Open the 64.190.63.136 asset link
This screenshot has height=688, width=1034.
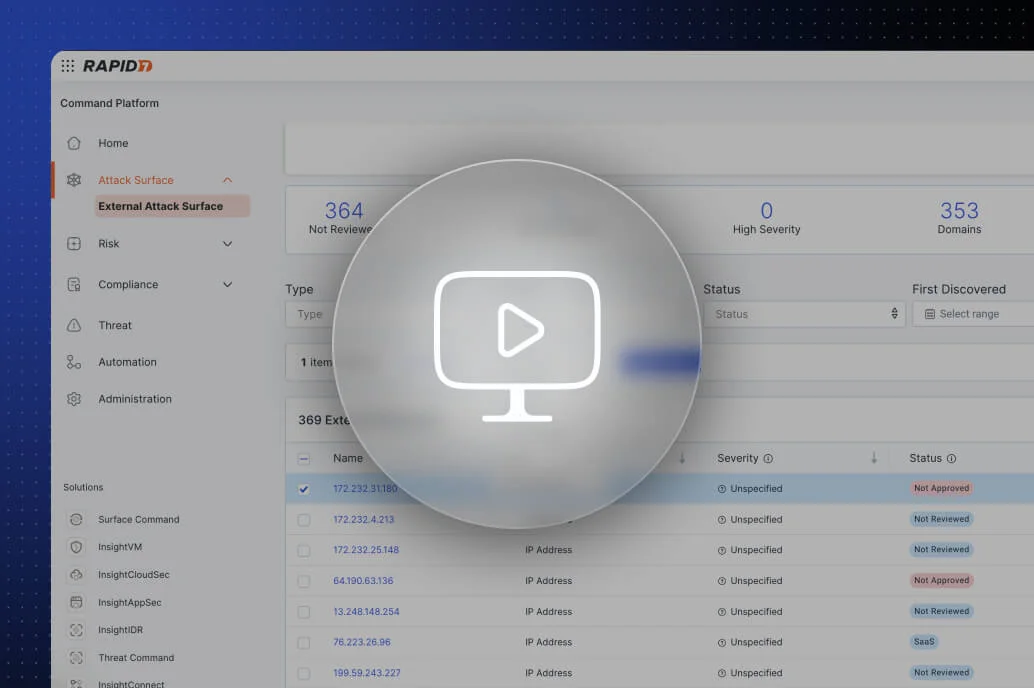coord(363,581)
